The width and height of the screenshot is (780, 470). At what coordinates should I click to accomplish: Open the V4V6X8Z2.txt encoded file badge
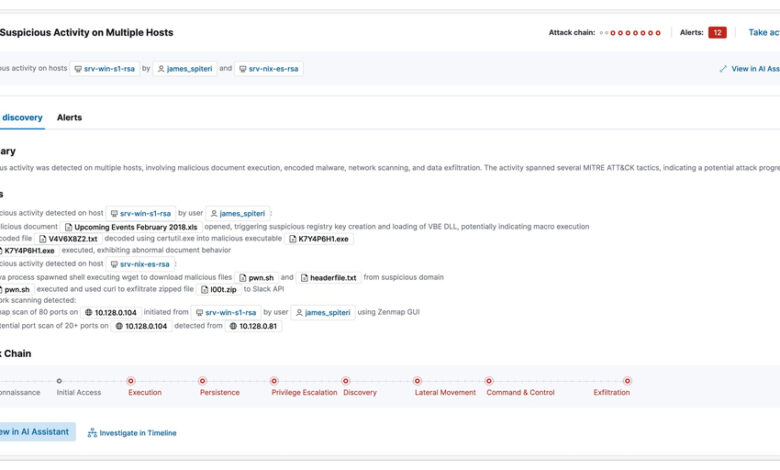67,239
